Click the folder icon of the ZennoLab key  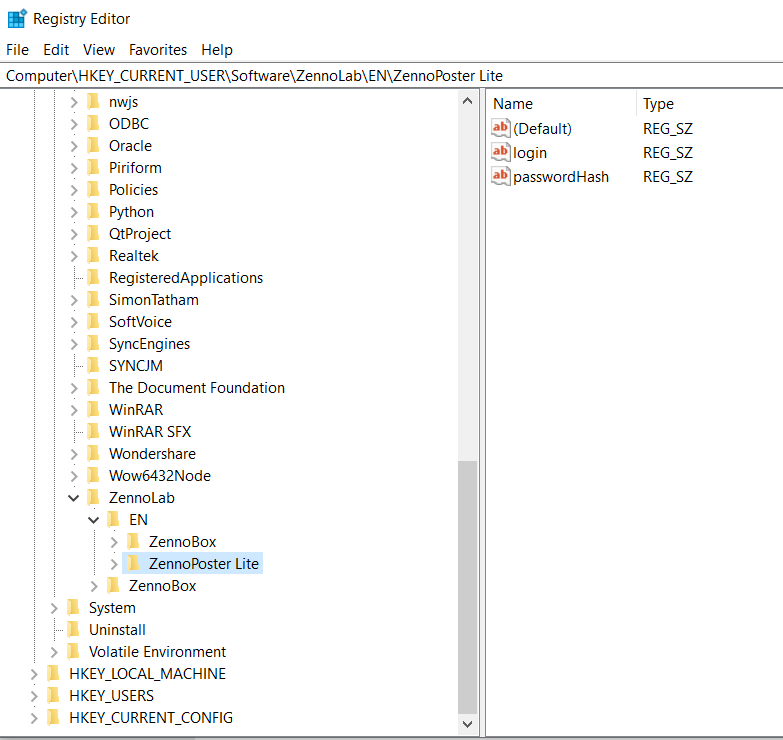click(x=93, y=497)
